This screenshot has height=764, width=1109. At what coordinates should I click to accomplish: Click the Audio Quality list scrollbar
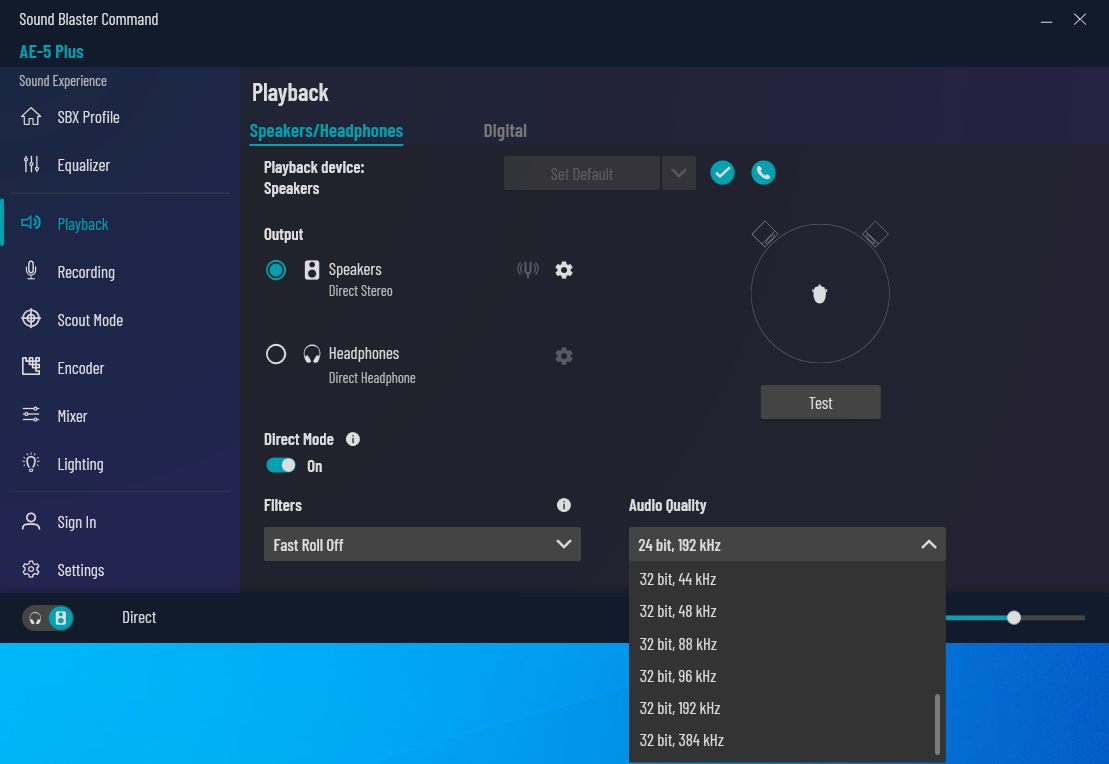coord(937,724)
